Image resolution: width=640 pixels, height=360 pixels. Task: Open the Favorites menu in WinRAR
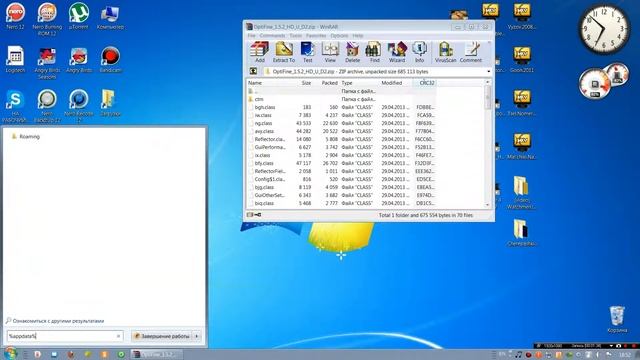pos(316,36)
